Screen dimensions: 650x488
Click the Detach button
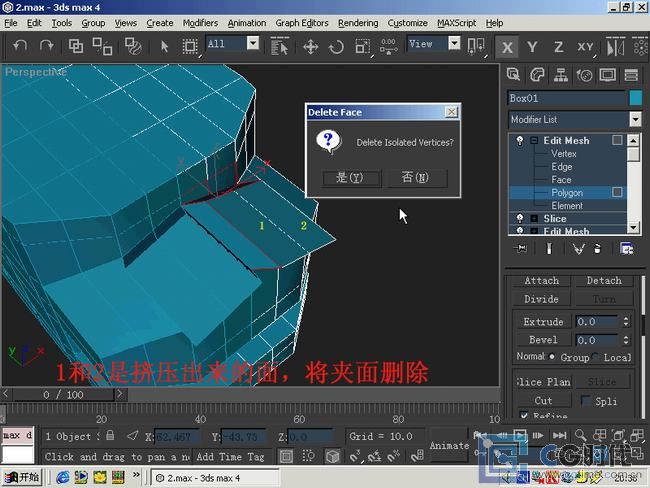pos(604,281)
